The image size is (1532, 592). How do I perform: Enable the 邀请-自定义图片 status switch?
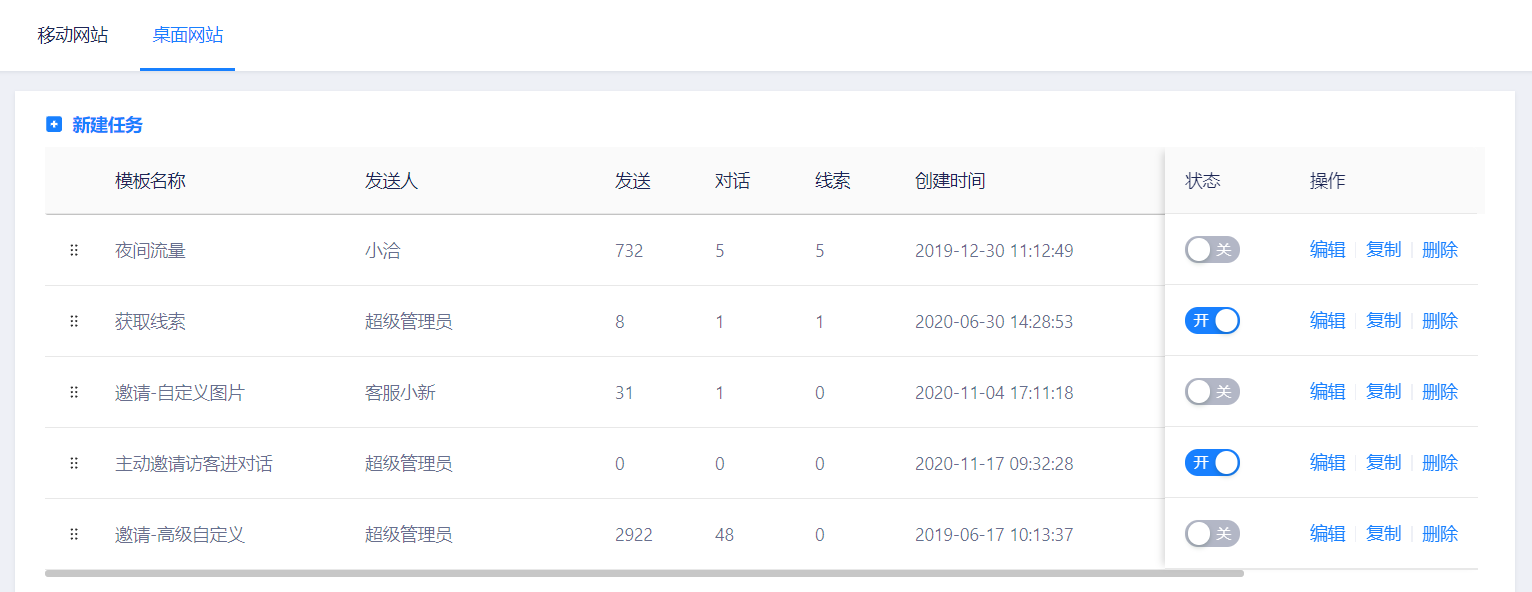click(1212, 392)
